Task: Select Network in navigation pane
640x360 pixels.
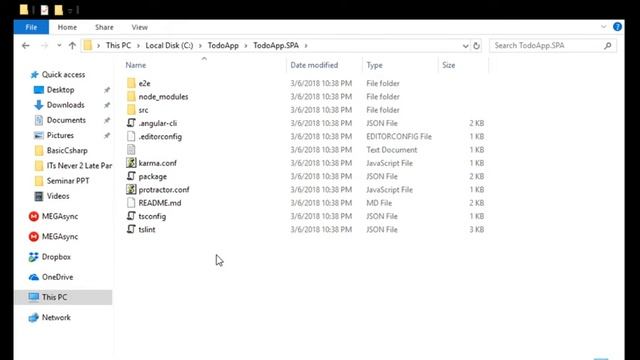Action: (x=56, y=318)
